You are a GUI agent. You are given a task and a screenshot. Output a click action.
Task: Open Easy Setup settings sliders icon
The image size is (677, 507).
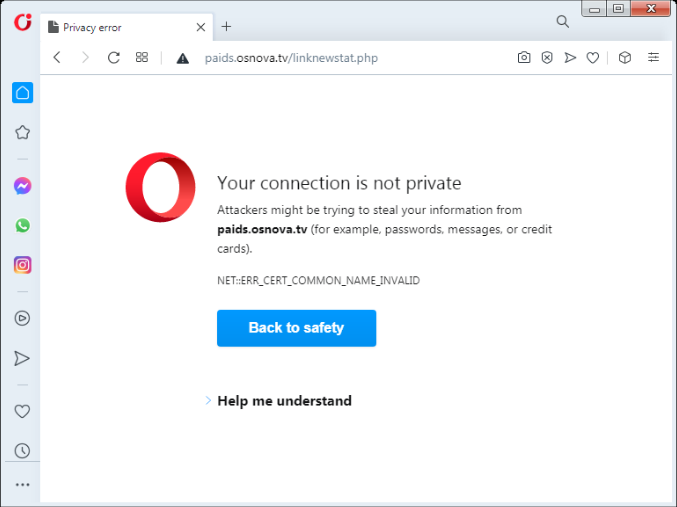click(653, 57)
